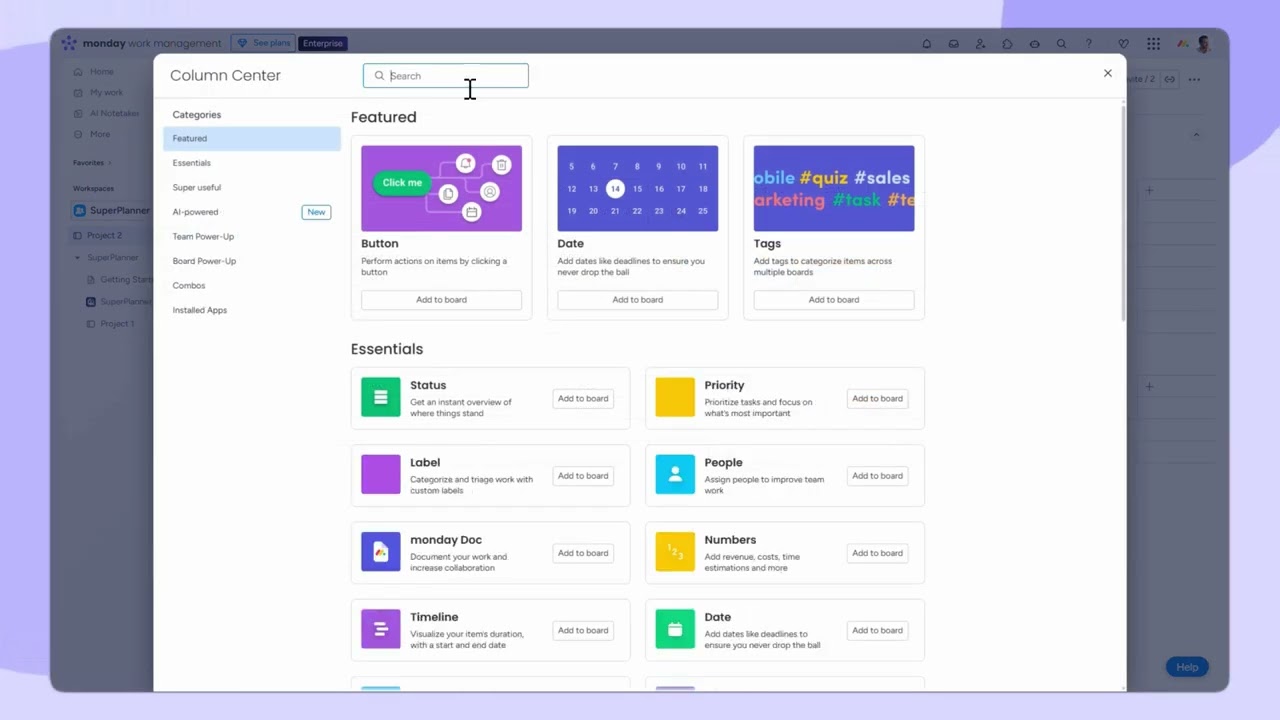Click the user avatar in the top bar
Screen dimensions: 1280x720
click(1204, 44)
